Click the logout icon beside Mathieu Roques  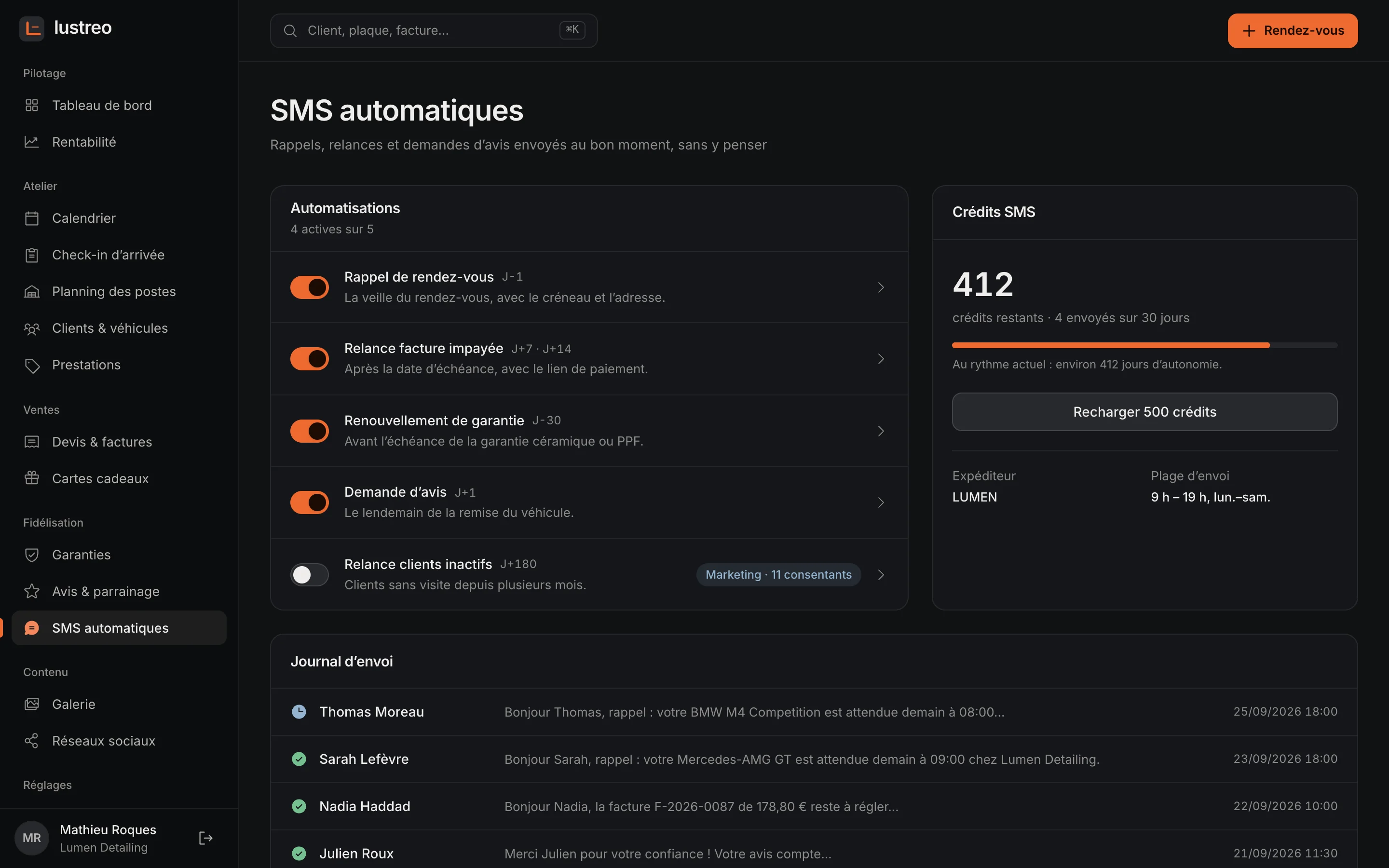[x=205, y=838]
